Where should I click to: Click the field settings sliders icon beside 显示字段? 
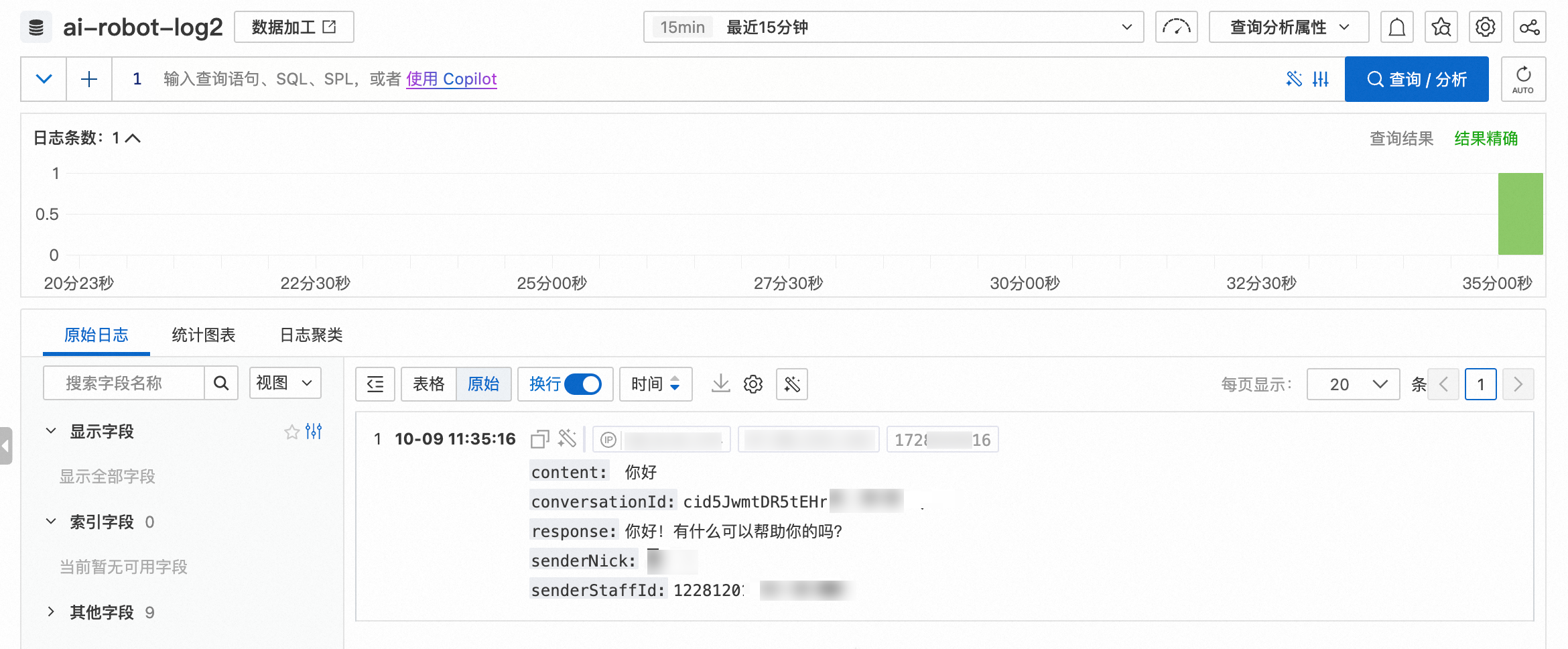[x=314, y=431]
